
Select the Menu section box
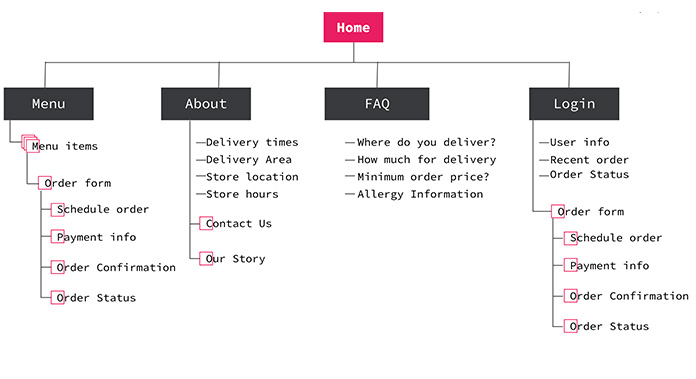click(x=49, y=104)
